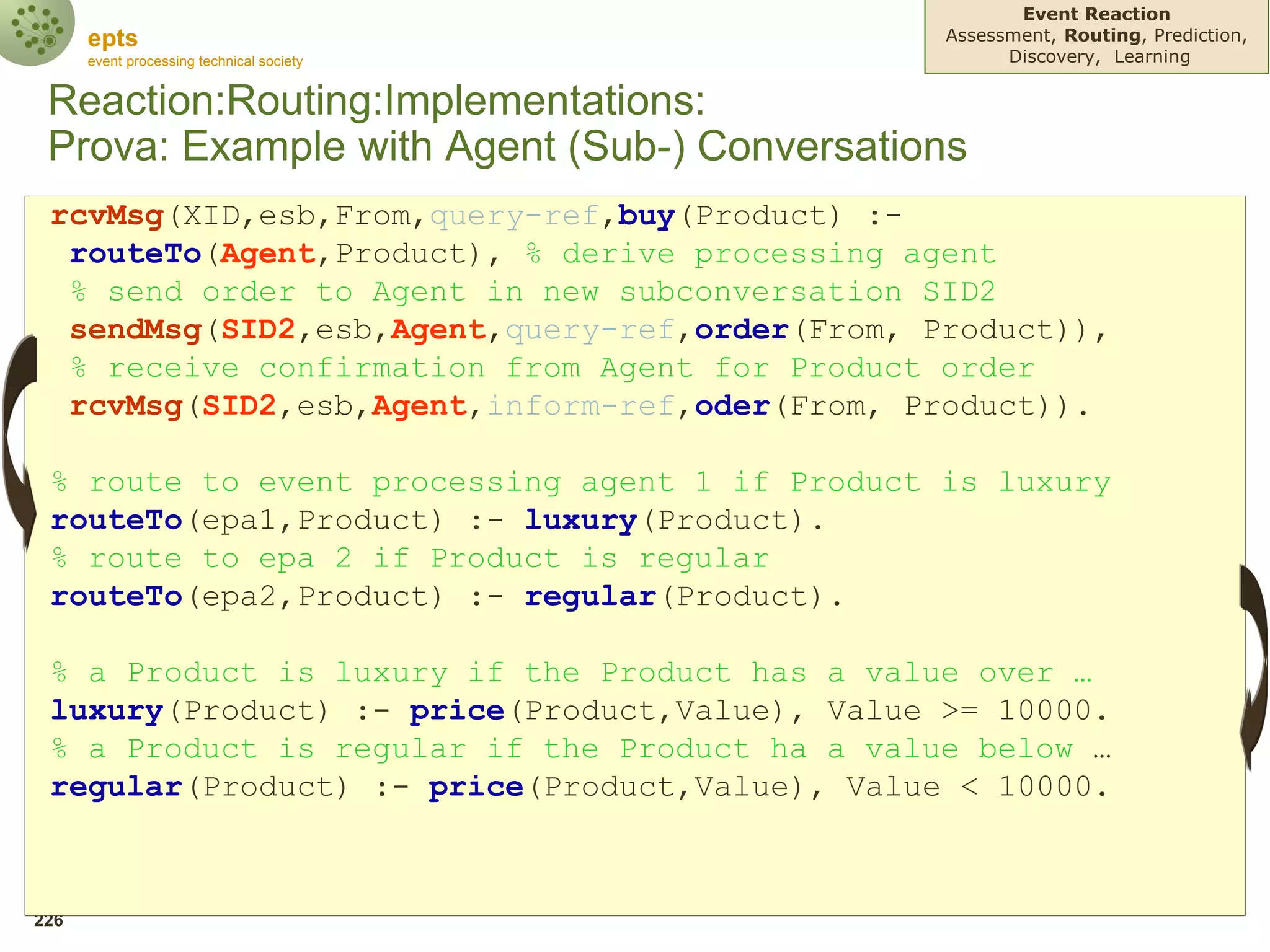Click the Learning word in header box
The image size is (1270, 952).
tap(1152, 56)
